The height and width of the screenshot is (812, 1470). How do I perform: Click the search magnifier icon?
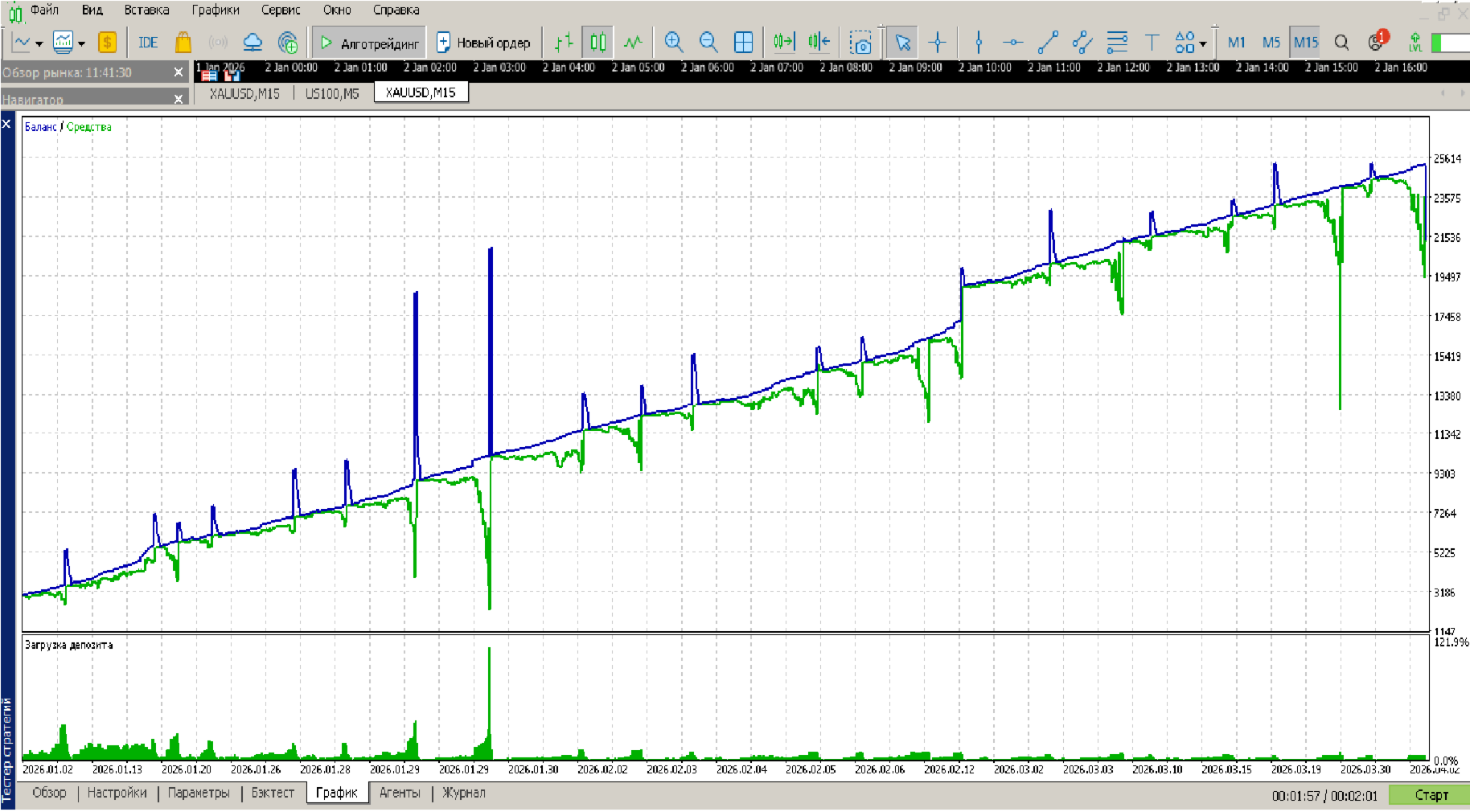[1341, 43]
